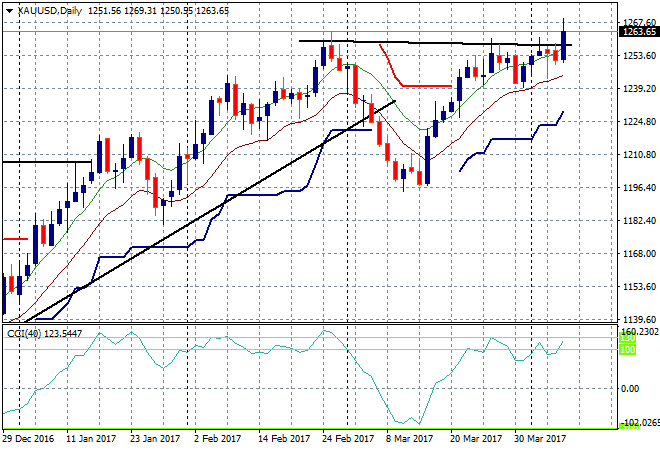Viewport: 660px width, 450px height.
Task: Click the 14 Feb 2017 date label
Action: [x=284, y=439]
